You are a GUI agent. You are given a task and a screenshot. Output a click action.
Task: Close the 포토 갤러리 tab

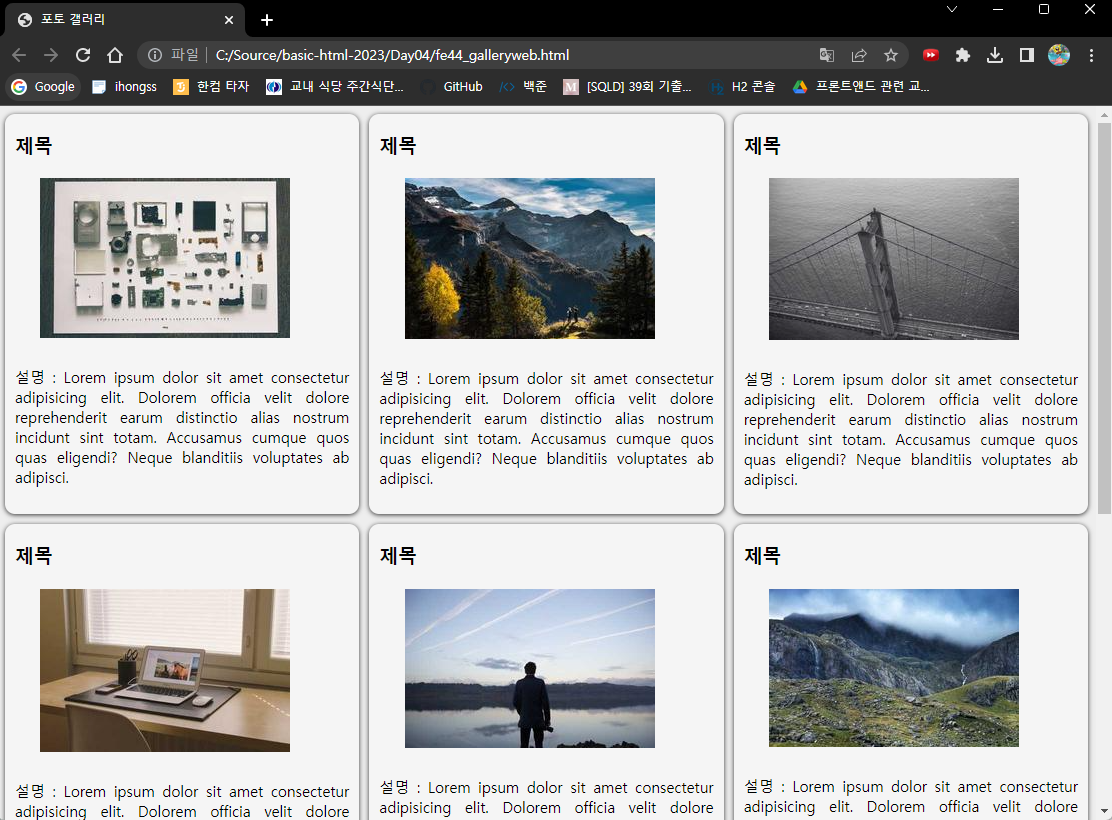click(x=228, y=20)
